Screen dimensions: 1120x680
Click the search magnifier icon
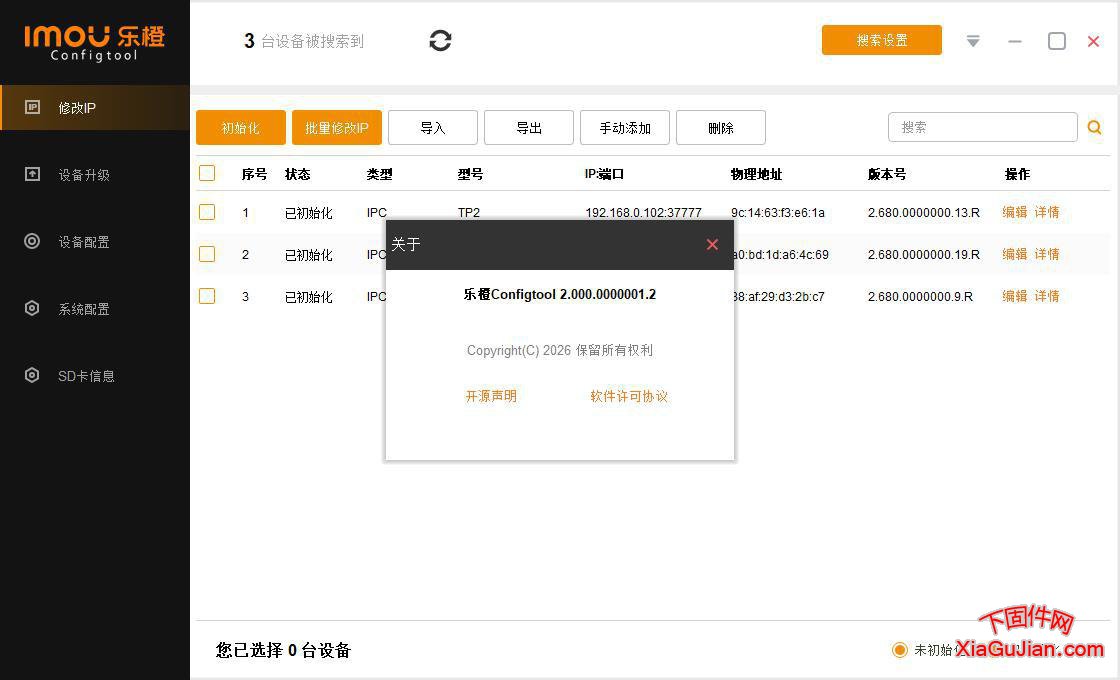[1094, 127]
